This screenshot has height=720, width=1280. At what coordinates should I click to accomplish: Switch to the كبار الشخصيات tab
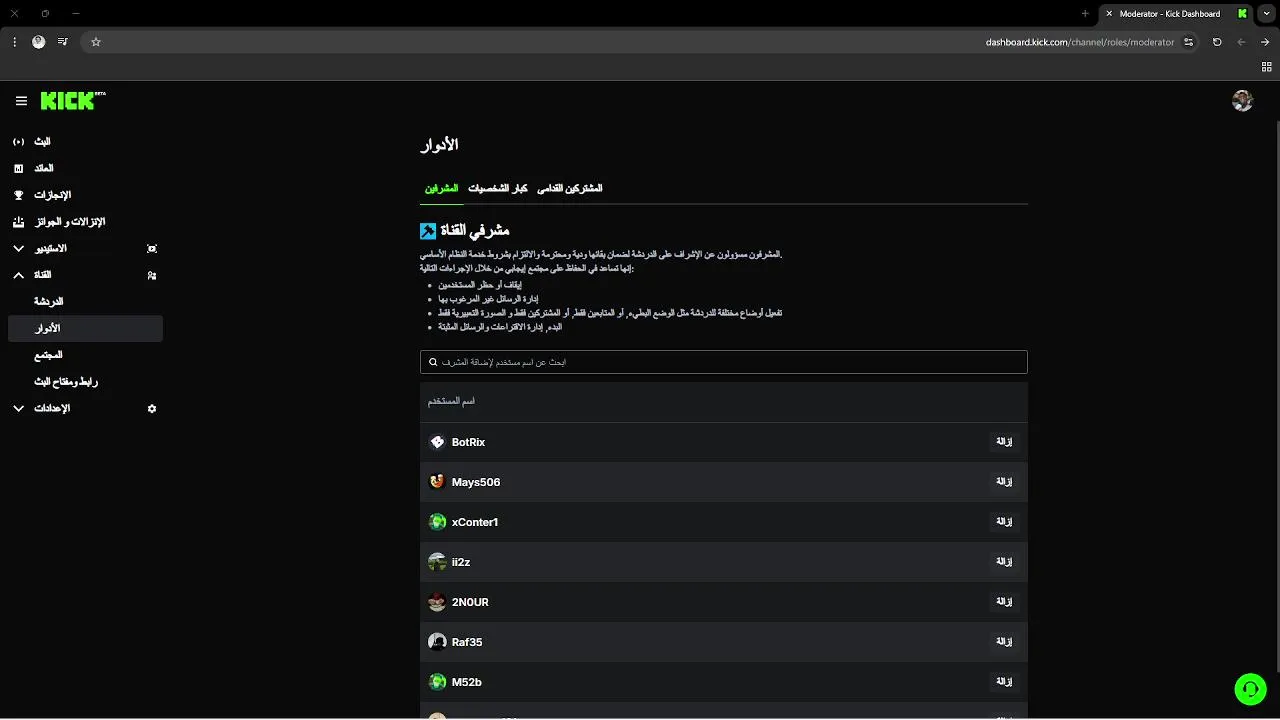tap(498, 189)
